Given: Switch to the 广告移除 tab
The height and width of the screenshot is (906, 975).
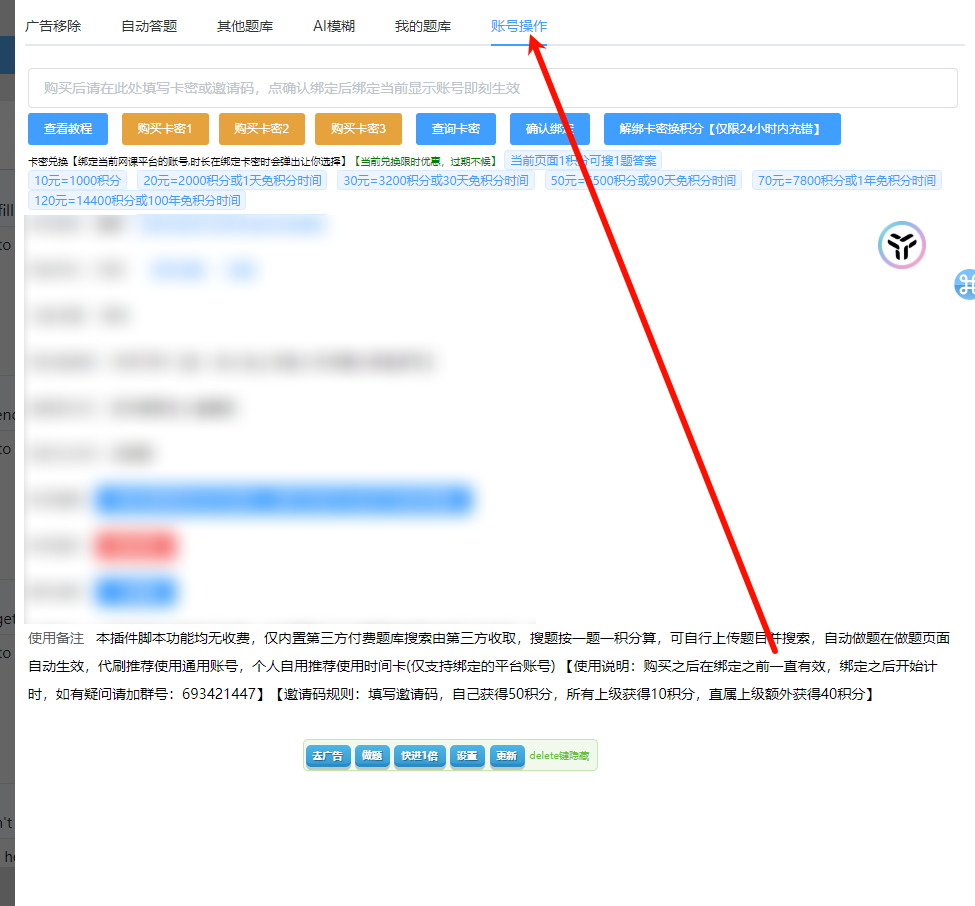Looking at the screenshot, I should pyautogui.click(x=53, y=26).
